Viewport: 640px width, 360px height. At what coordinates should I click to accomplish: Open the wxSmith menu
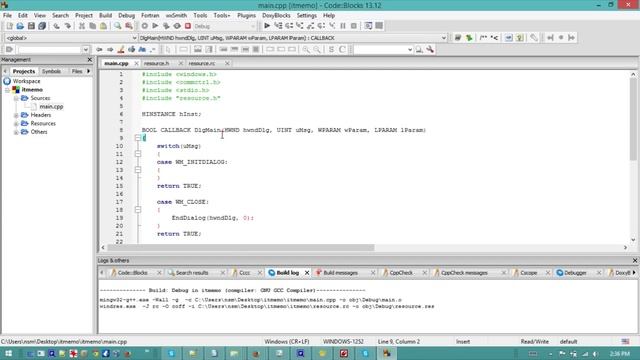[x=176, y=16]
